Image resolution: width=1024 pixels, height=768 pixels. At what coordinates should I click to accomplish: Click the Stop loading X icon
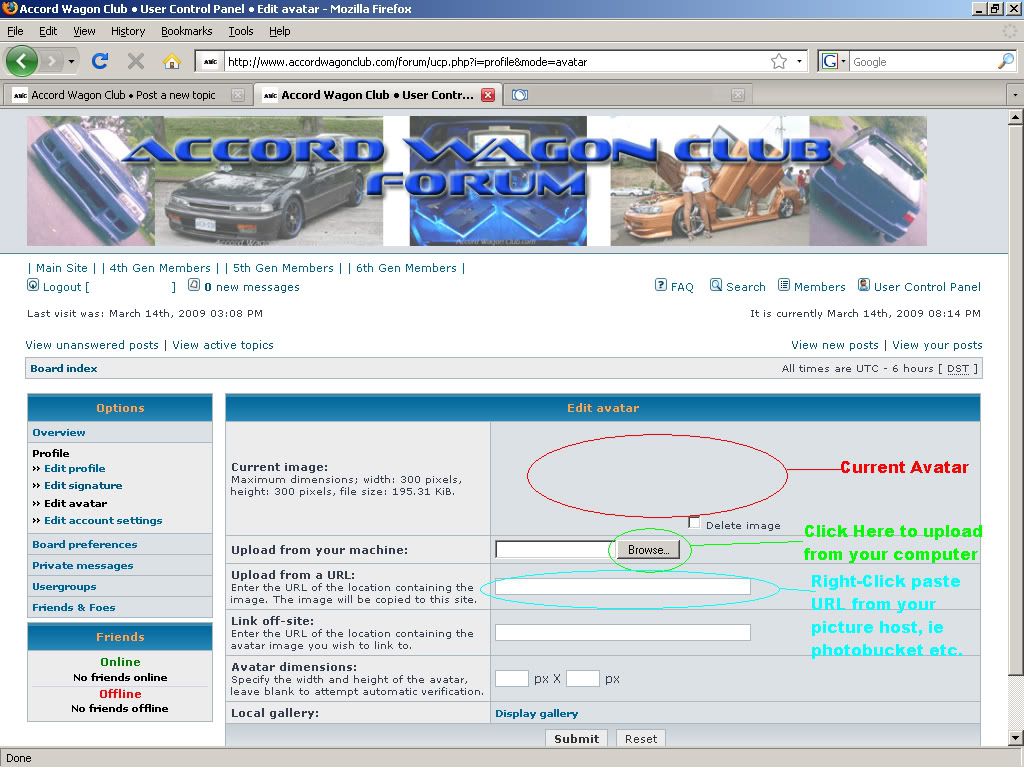click(x=136, y=61)
